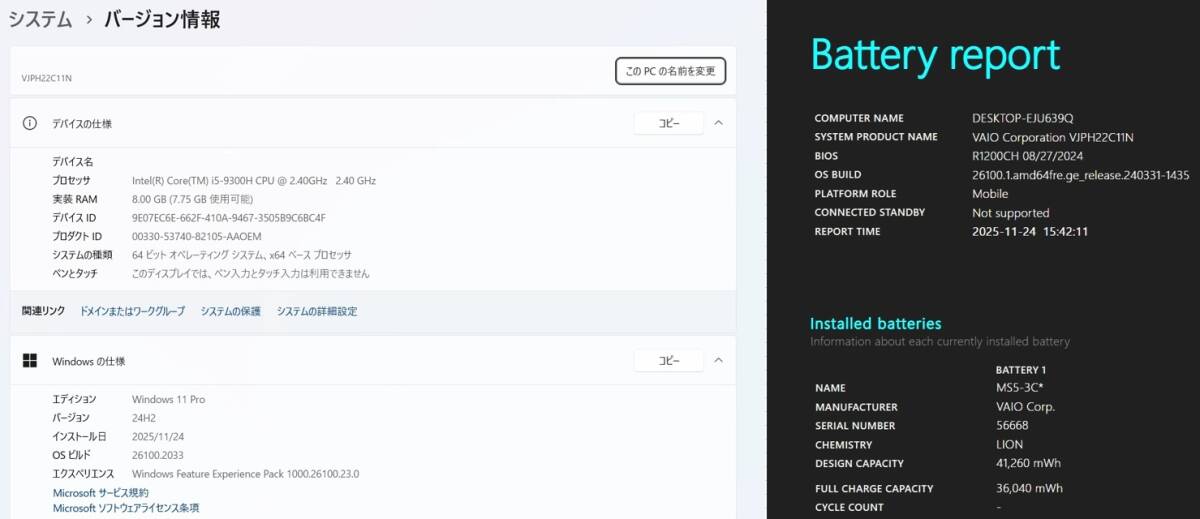Select the プロダクト ID value 00330-53740-82105-AAOEM
1200x519 pixels.
(x=197, y=236)
